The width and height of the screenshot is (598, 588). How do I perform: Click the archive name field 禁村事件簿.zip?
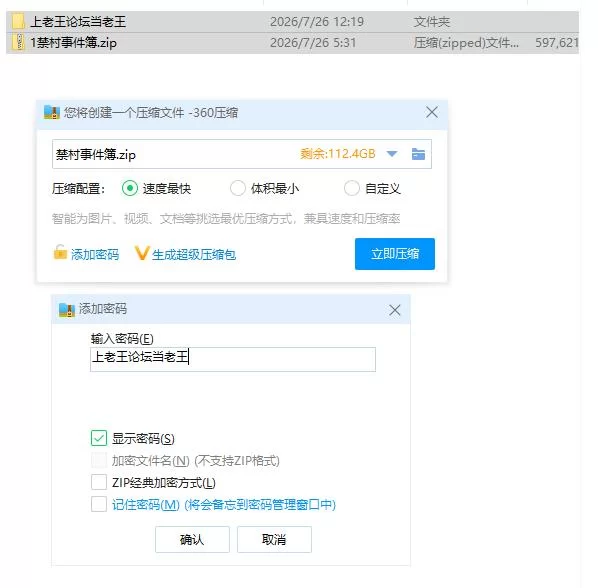click(242, 154)
